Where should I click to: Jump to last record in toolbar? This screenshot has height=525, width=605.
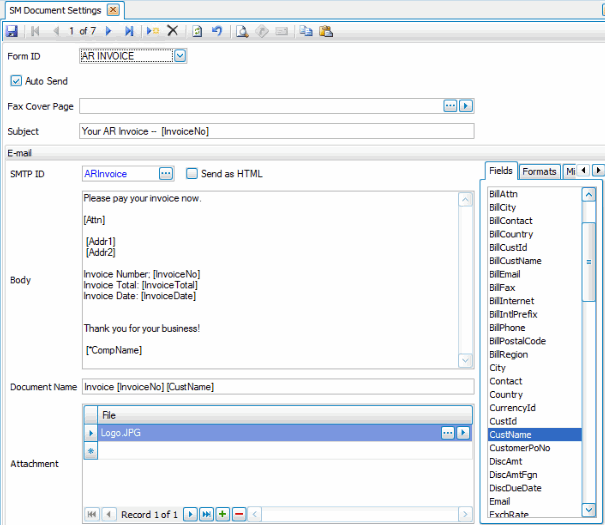[129, 31]
